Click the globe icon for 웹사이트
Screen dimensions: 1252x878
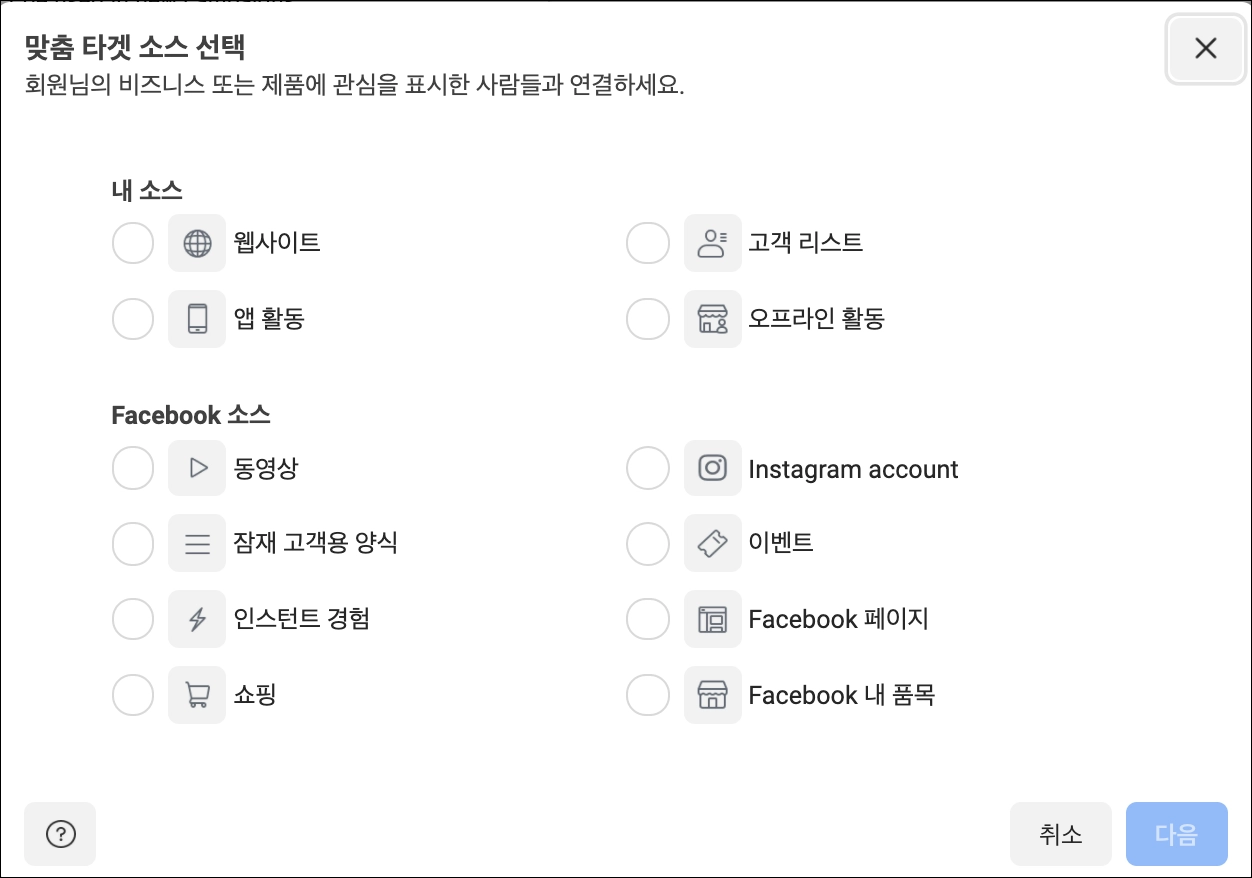point(197,243)
